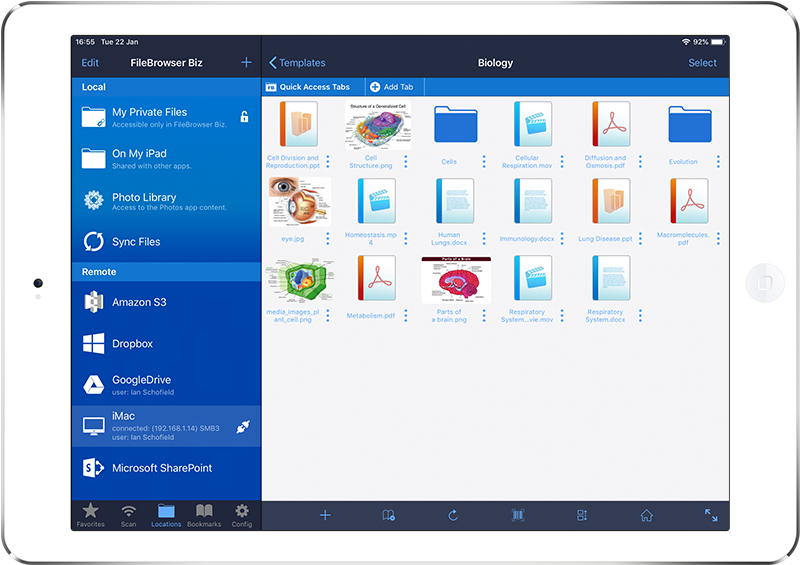Tap the iMac connected plug icon

[243, 427]
